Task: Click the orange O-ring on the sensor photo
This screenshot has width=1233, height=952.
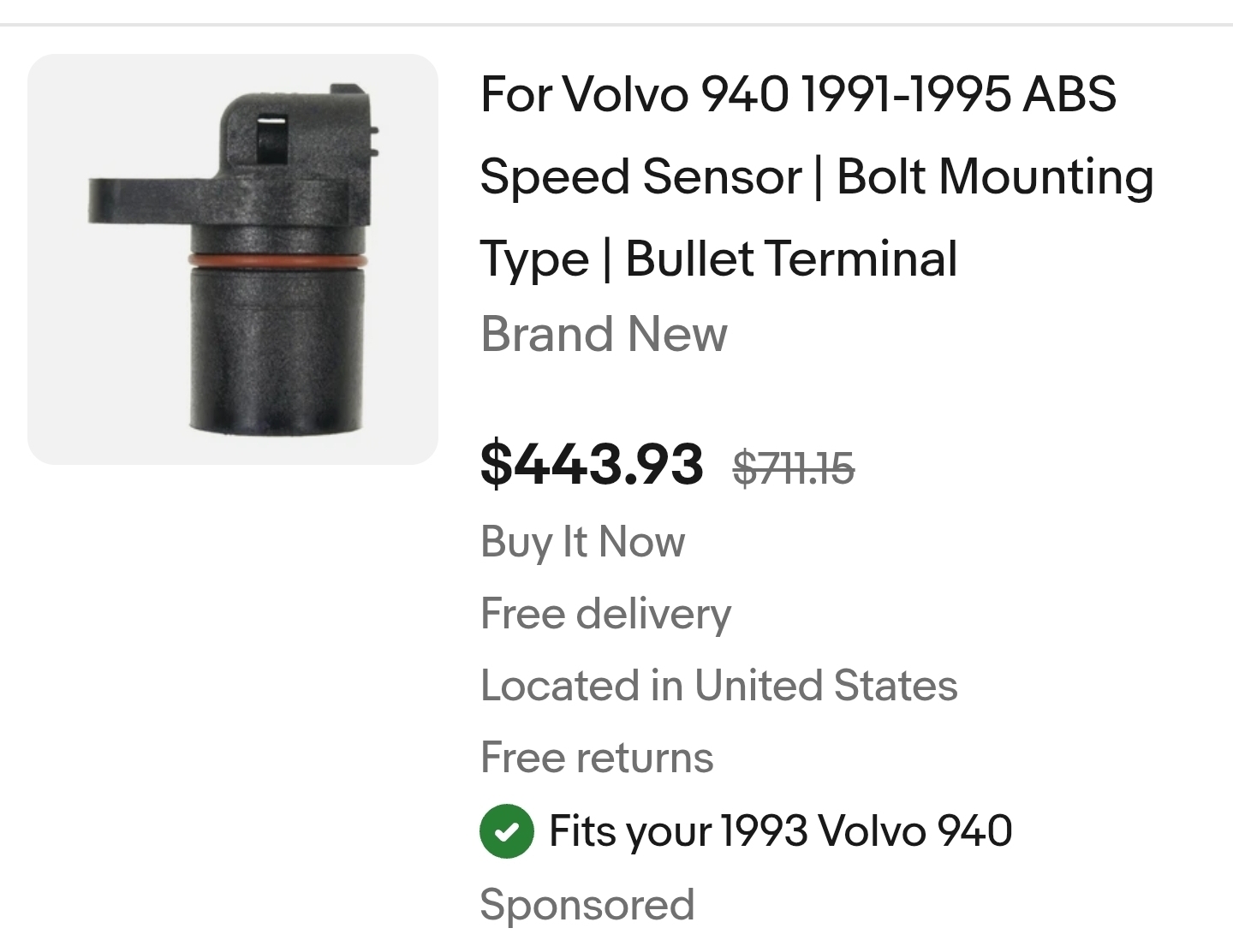Action: (277, 260)
